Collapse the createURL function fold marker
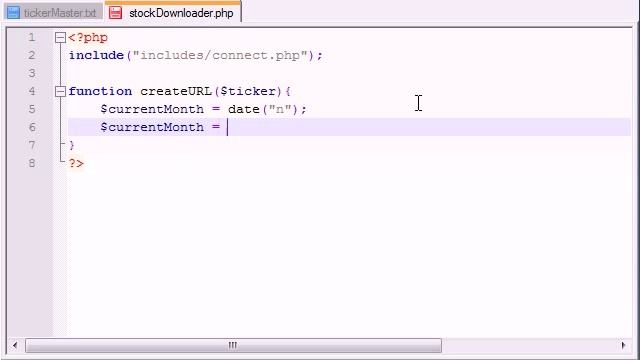The height and width of the screenshot is (360, 640). (60, 91)
